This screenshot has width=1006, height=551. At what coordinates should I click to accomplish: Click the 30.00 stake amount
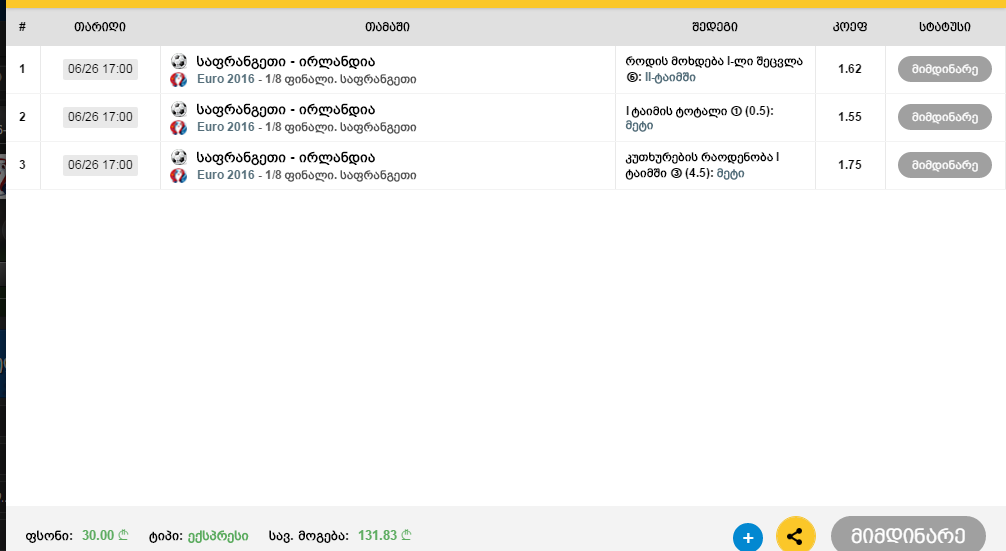[105, 536]
